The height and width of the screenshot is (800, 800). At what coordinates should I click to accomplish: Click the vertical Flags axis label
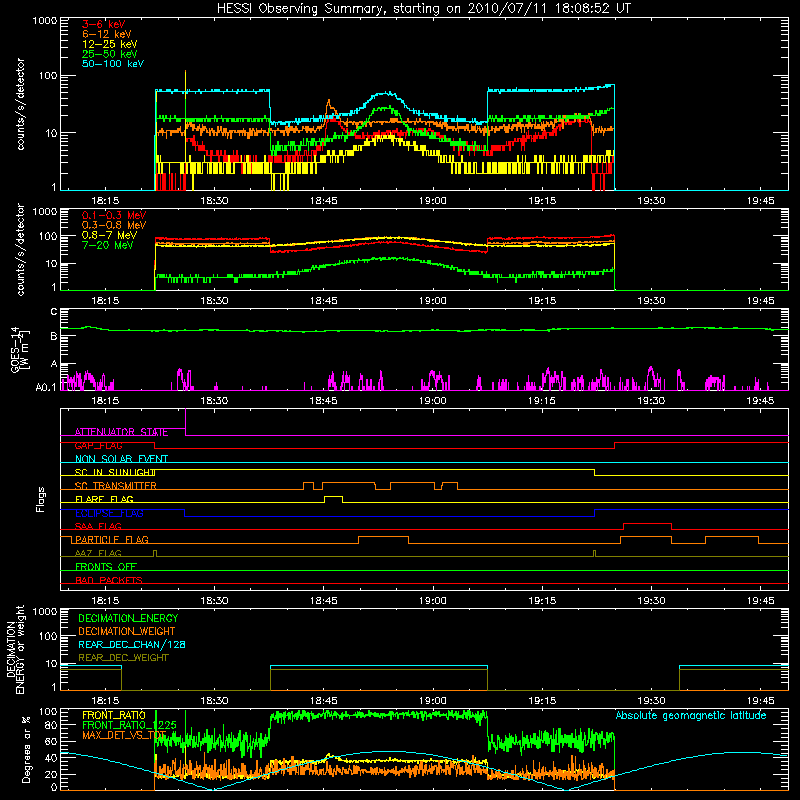pyautogui.click(x=41, y=499)
